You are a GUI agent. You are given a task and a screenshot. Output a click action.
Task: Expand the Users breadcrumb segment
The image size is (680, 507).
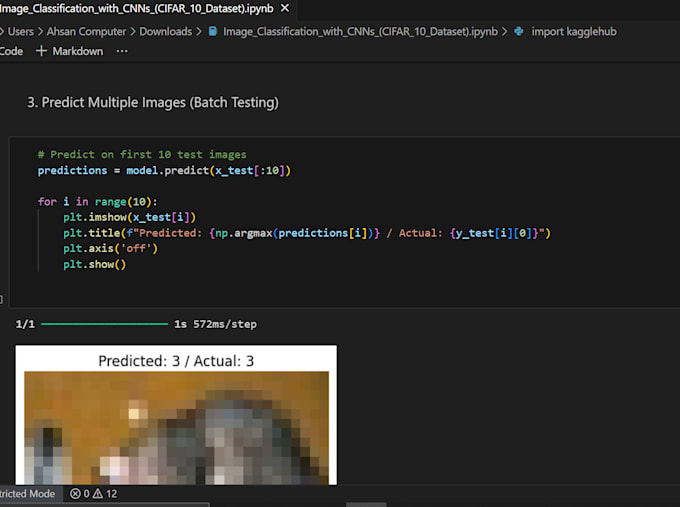tap(20, 31)
